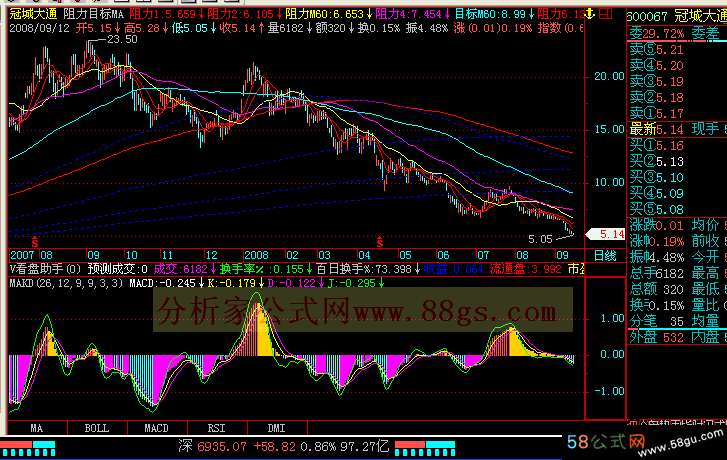Click the date 2008/09/12
The width and height of the screenshot is (727, 460).
pos(39,28)
